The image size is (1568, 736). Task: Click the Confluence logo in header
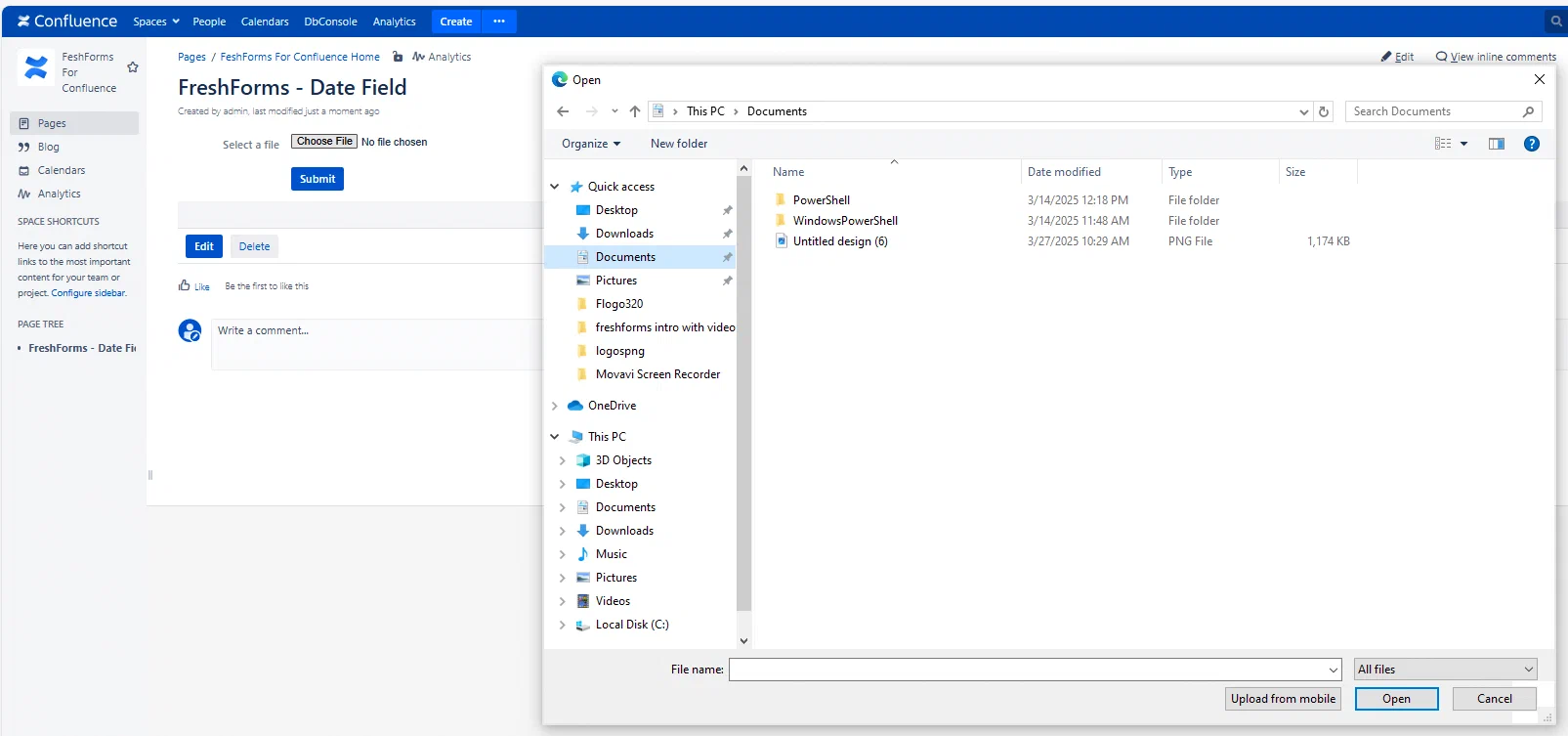point(66,21)
